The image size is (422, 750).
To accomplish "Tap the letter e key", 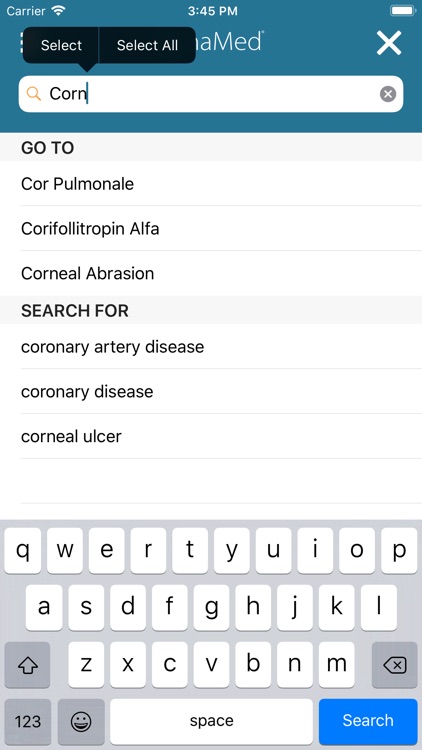I will (x=106, y=551).
